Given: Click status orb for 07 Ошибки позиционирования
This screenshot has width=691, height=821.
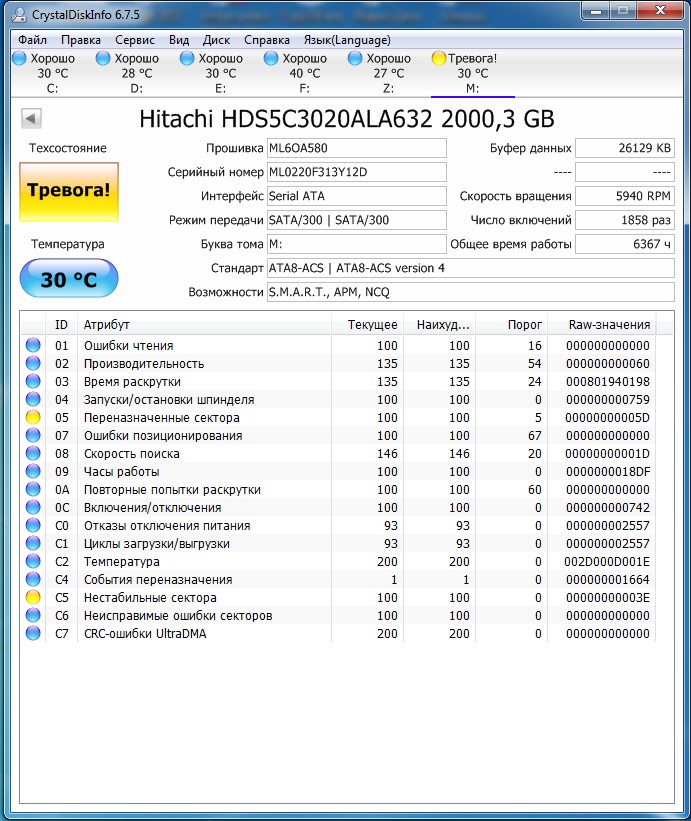Looking at the screenshot, I should (x=33, y=435).
